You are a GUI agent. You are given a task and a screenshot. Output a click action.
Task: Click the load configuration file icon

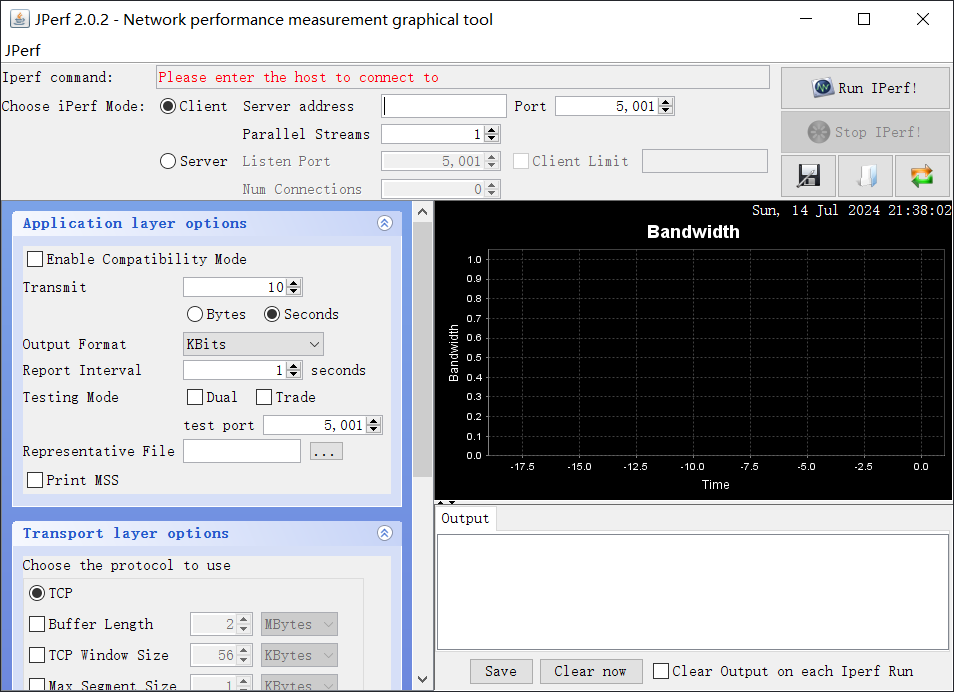tap(865, 176)
